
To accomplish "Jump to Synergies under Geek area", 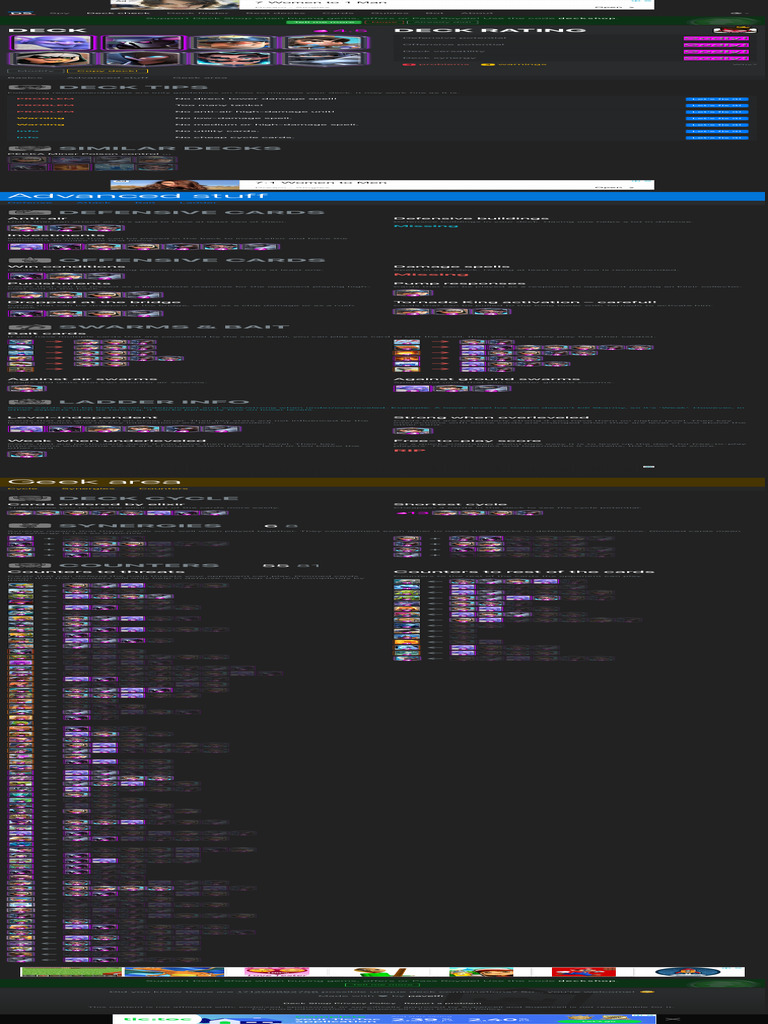I will click(x=88, y=488).
